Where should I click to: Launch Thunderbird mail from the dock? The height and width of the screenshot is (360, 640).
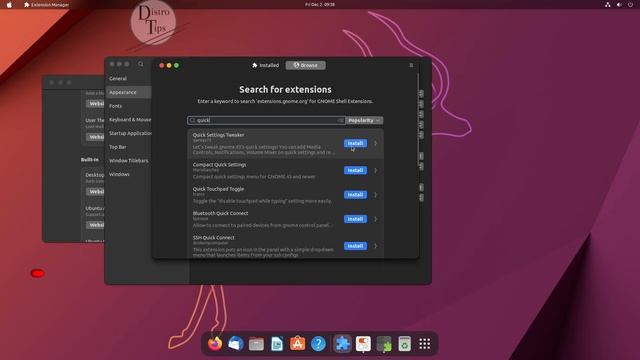click(236, 344)
